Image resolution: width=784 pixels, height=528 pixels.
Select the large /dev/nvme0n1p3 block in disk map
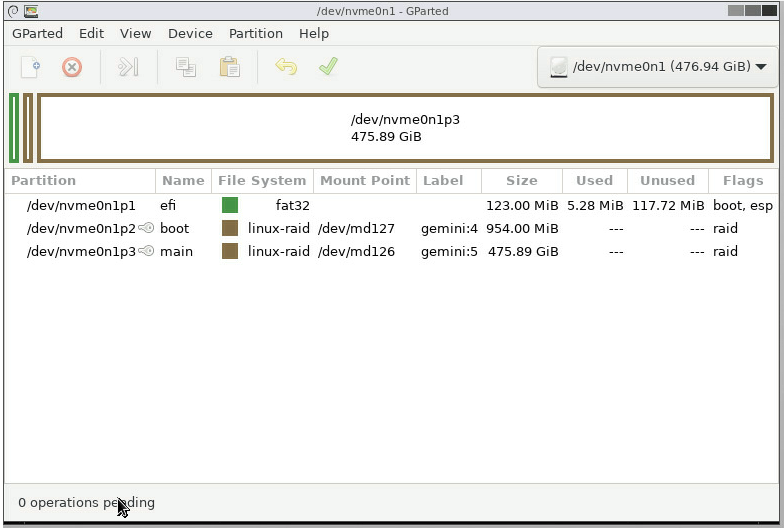click(x=406, y=128)
